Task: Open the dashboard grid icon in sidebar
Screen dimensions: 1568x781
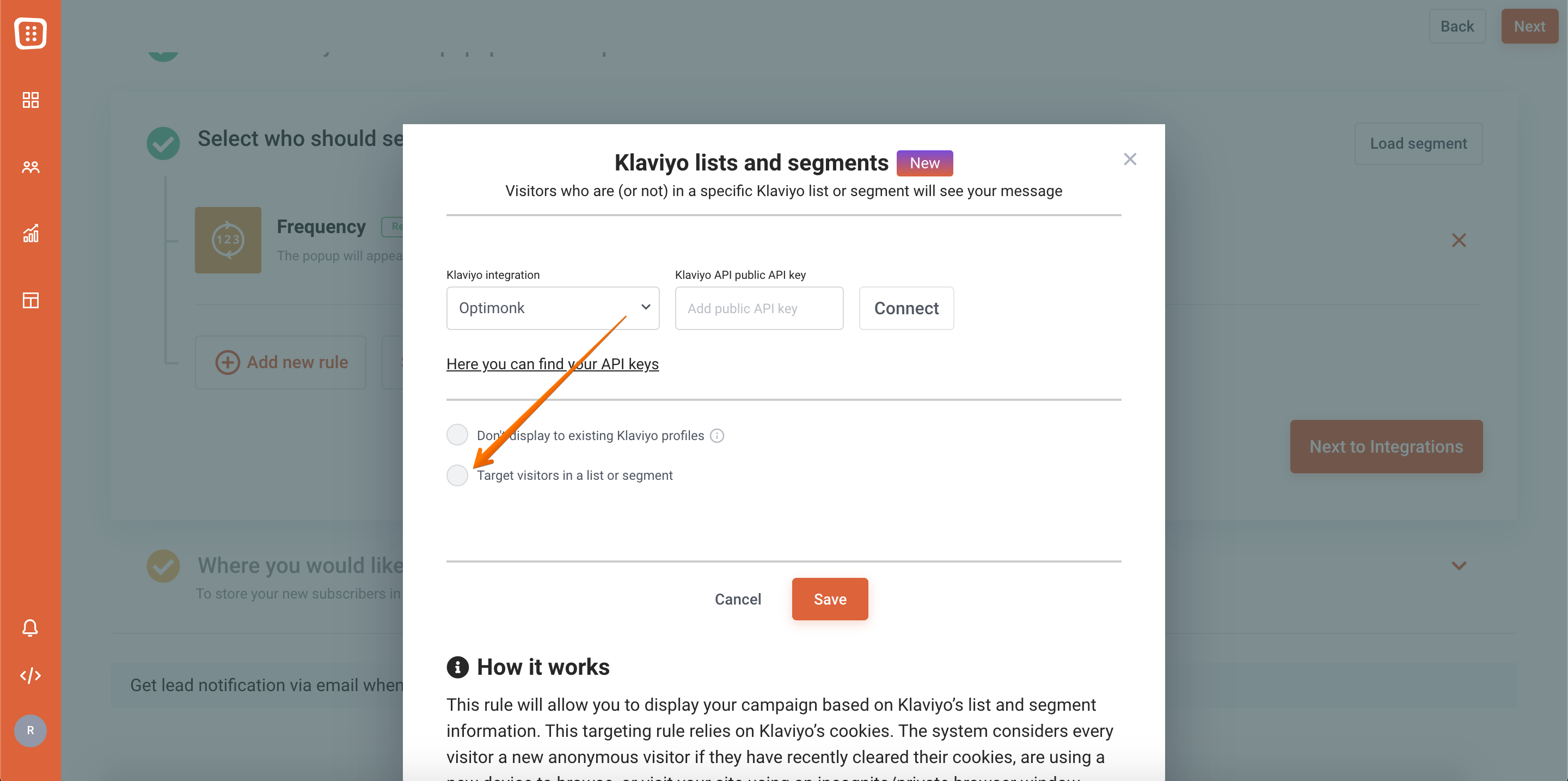Action: point(30,100)
